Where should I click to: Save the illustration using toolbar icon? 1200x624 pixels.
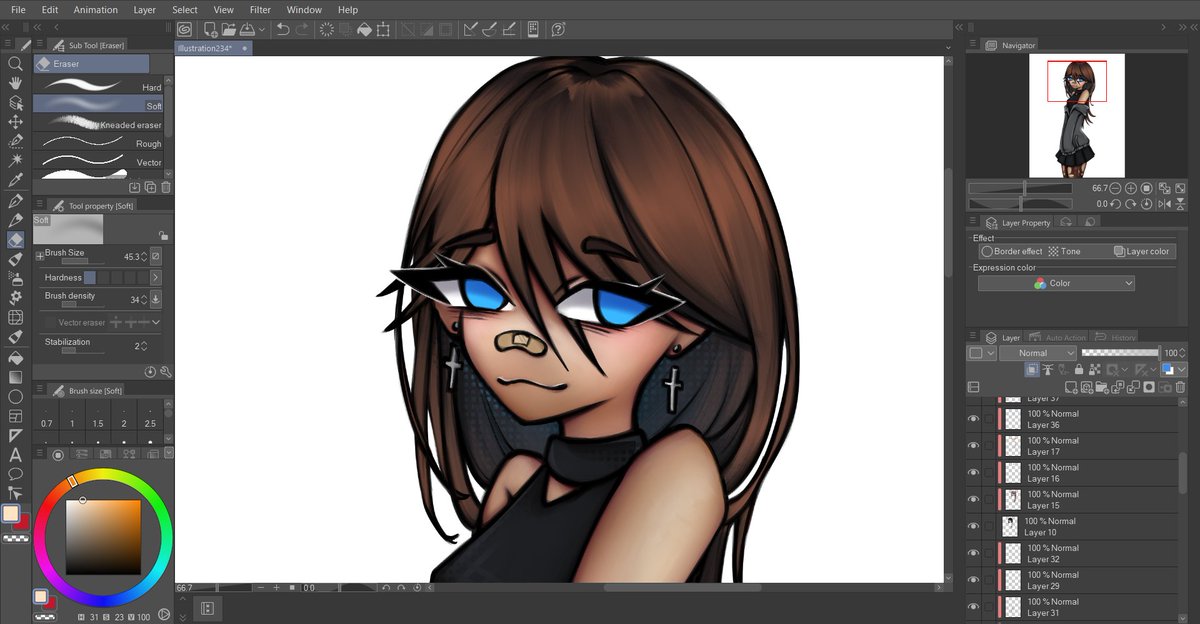(247, 30)
